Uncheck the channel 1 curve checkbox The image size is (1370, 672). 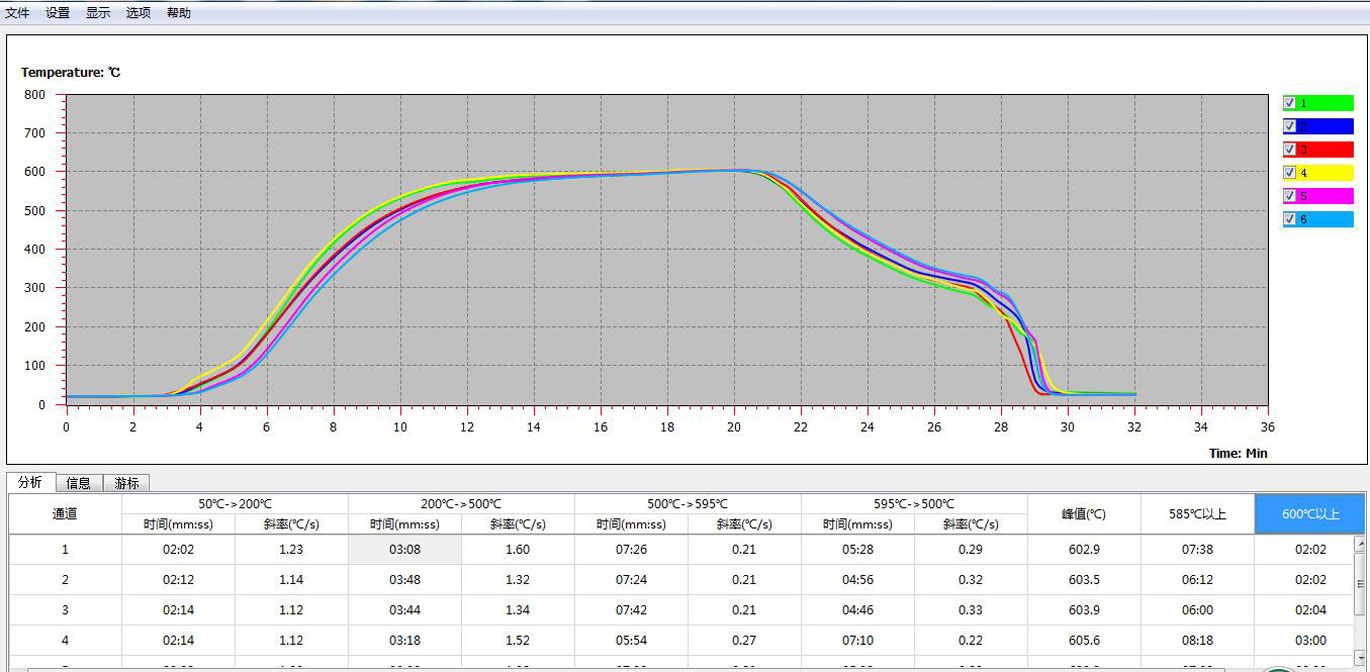pos(1290,103)
